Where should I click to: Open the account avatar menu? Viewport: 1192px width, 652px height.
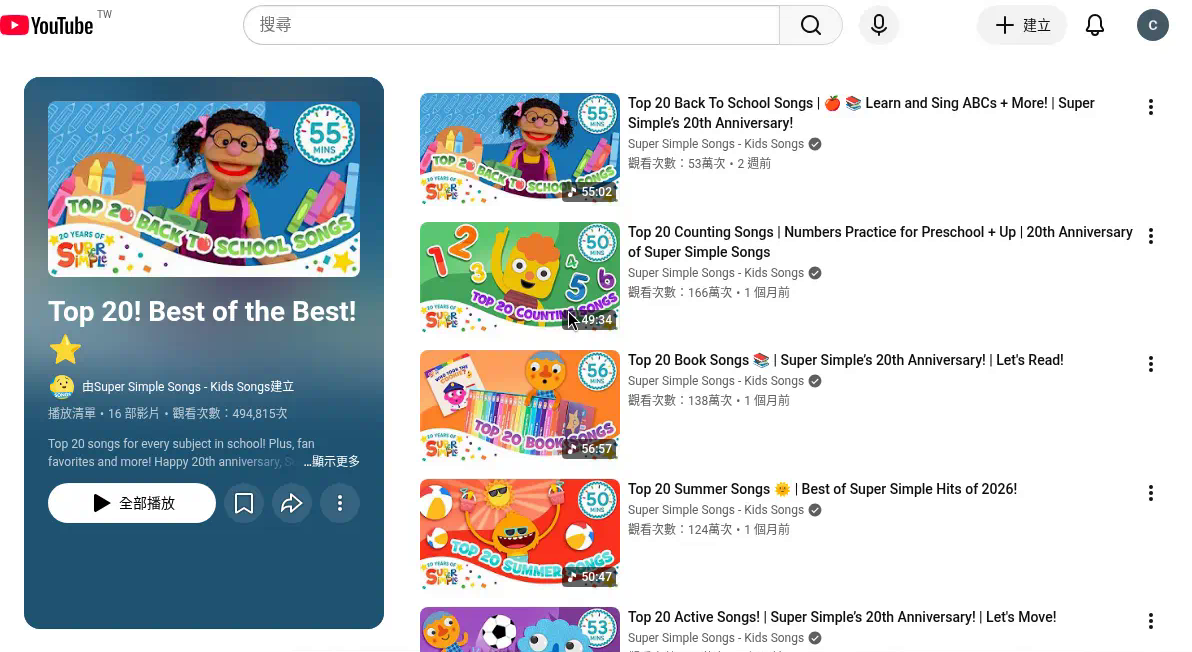click(1152, 25)
